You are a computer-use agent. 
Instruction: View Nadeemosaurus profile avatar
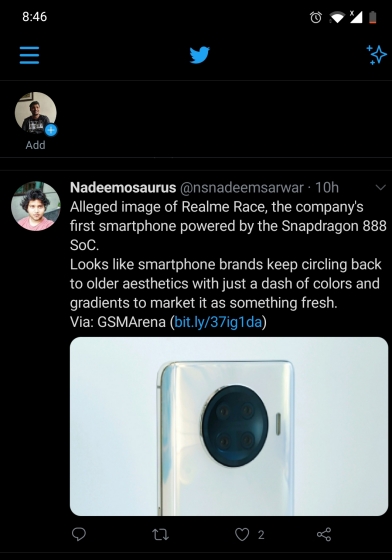pyautogui.click(x=36, y=206)
